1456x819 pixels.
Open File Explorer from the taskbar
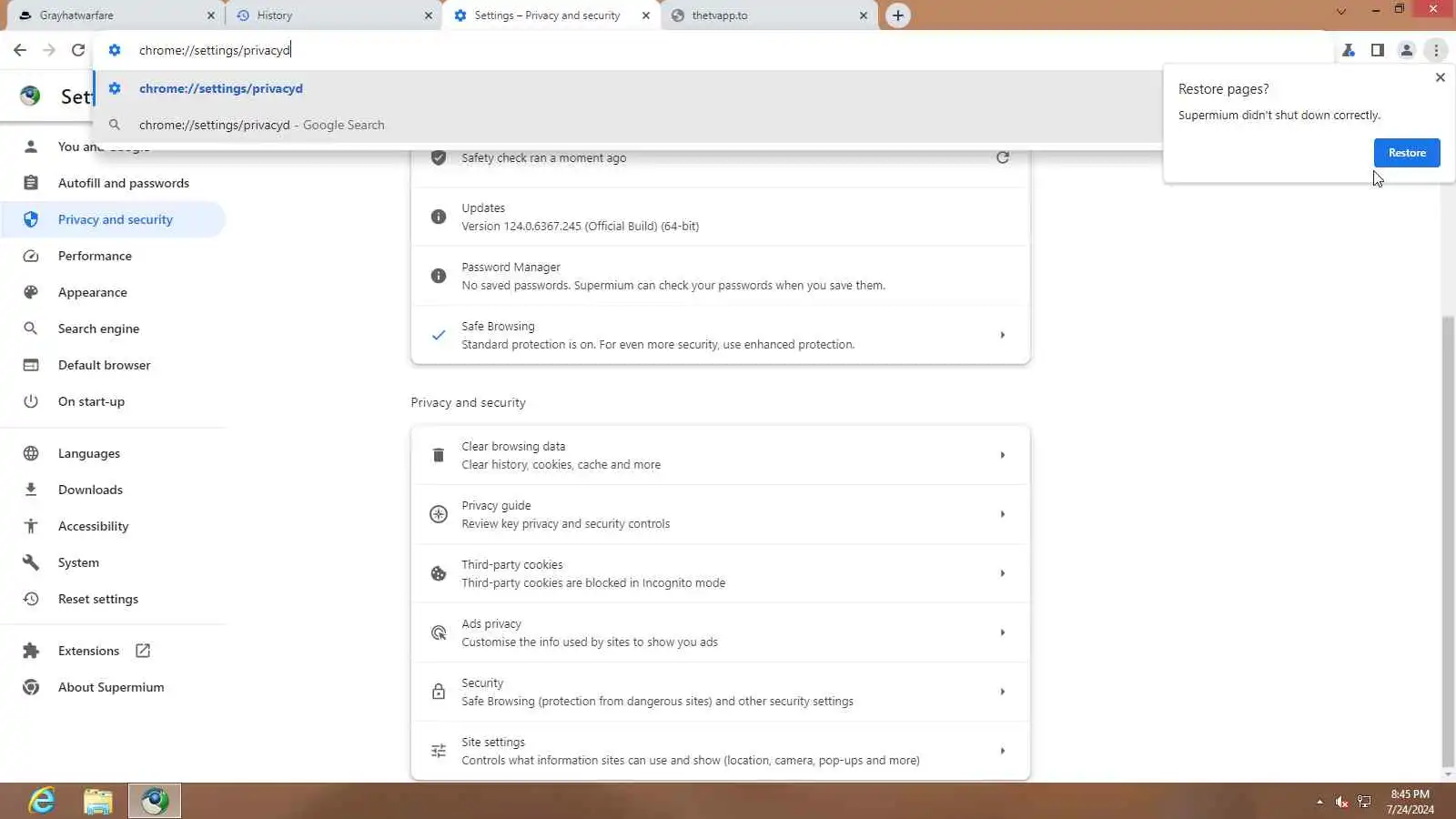tap(98, 801)
